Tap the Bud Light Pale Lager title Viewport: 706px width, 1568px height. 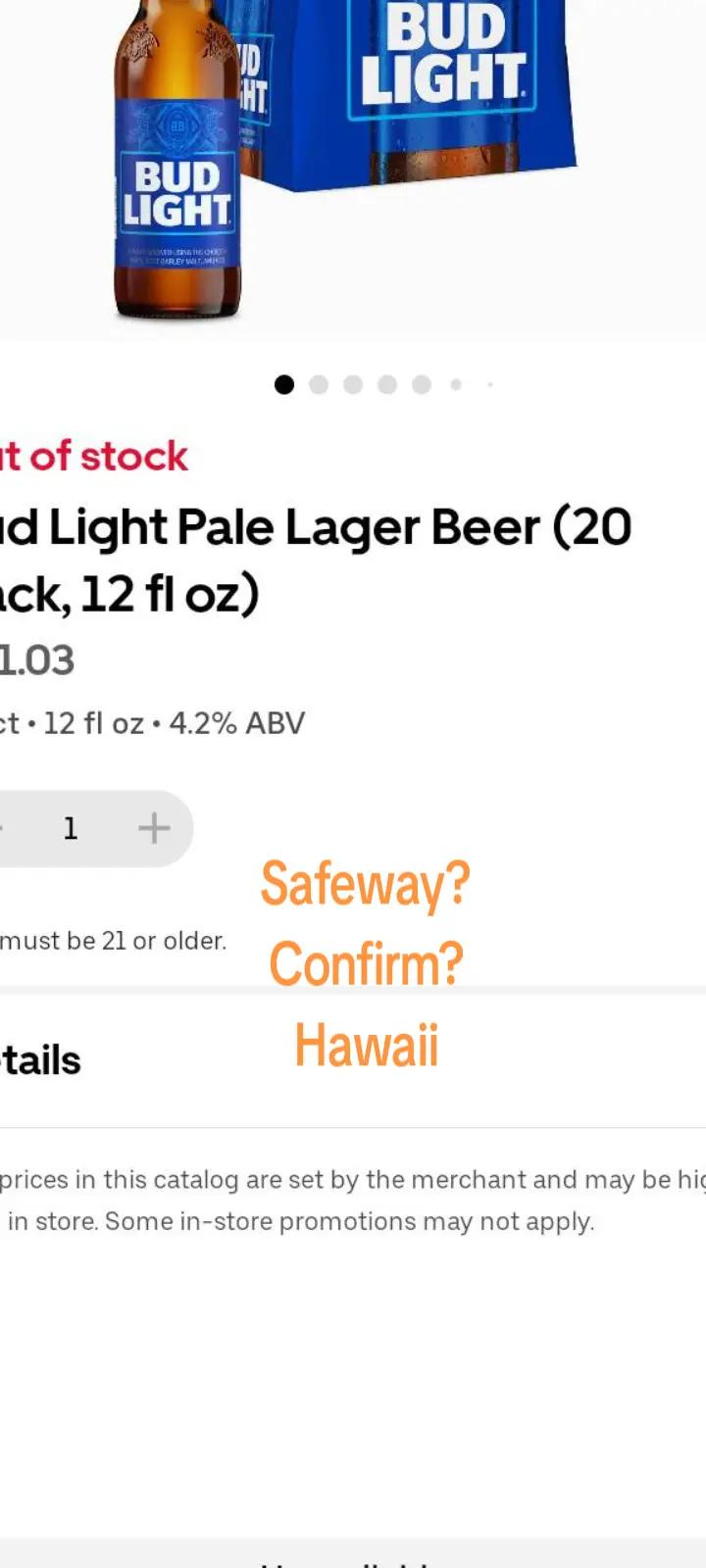tap(316, 561)
